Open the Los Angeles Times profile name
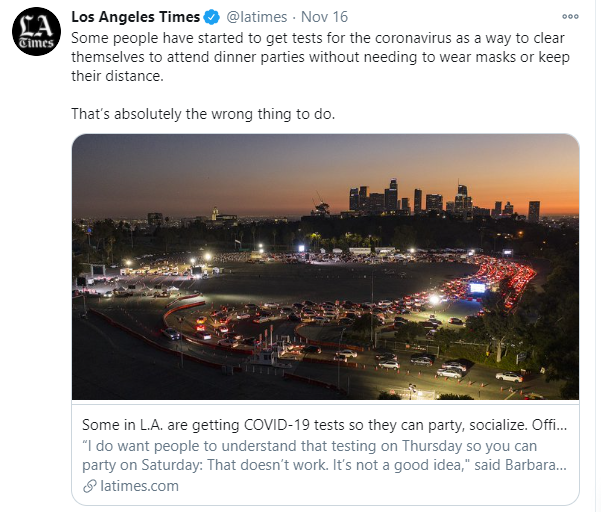 [x=135, y=17]
